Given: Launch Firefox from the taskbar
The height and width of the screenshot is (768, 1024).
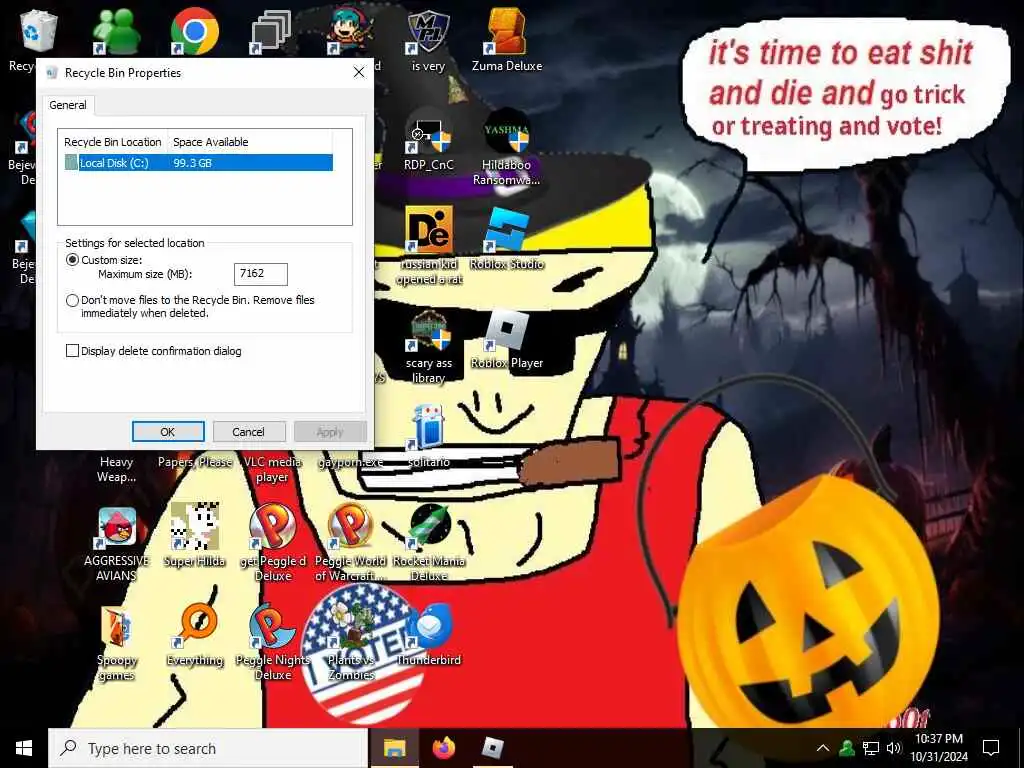Looking at the screenshot, I should click(x=443, y=748).
